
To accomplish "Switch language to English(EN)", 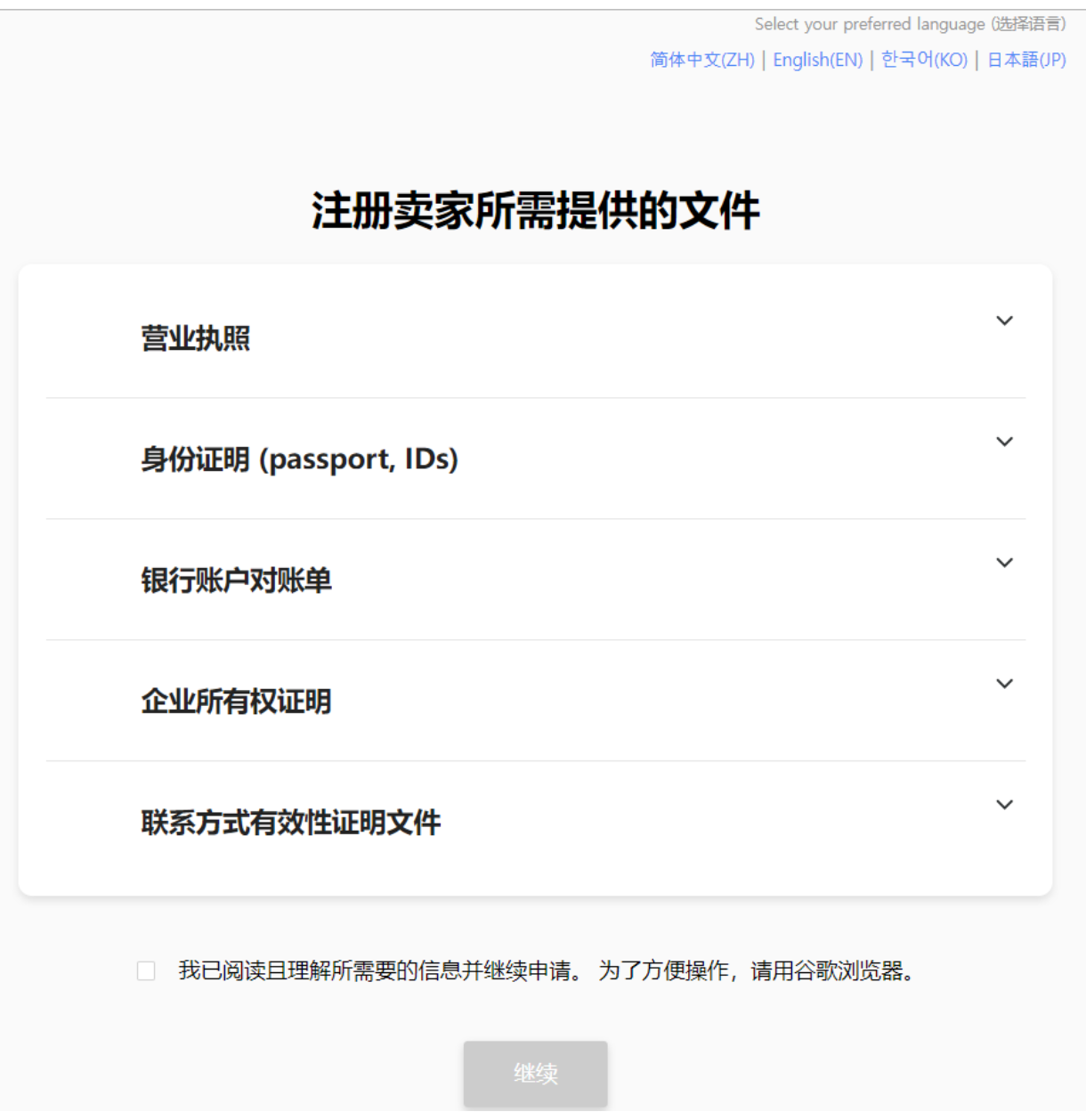I will coord(817,61).
